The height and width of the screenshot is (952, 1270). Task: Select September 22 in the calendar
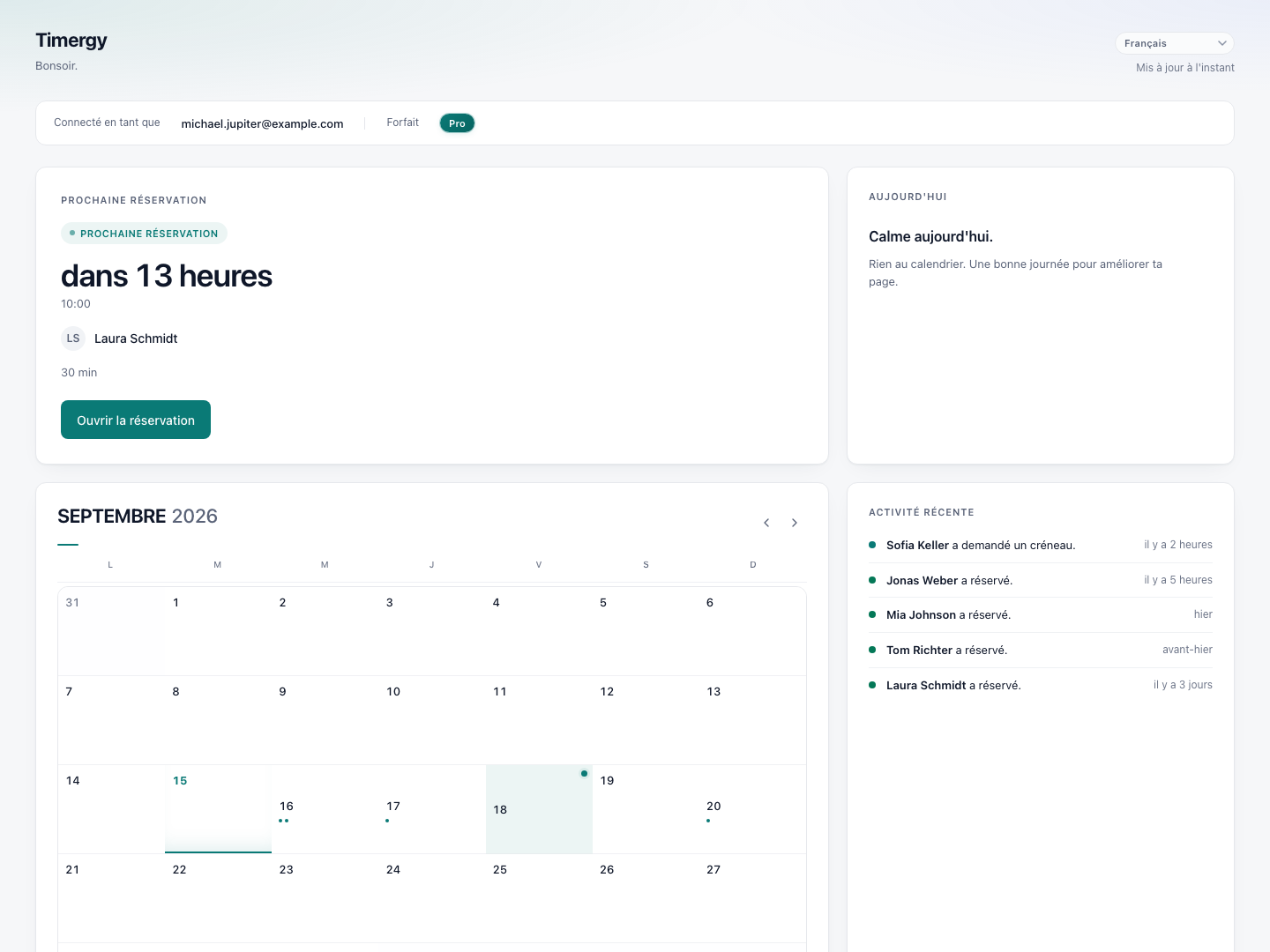[218, 898]
